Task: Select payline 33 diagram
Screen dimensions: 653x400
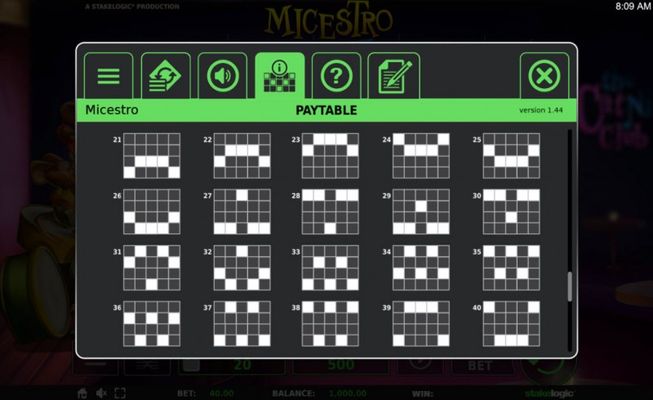Action: click(330, 268)
